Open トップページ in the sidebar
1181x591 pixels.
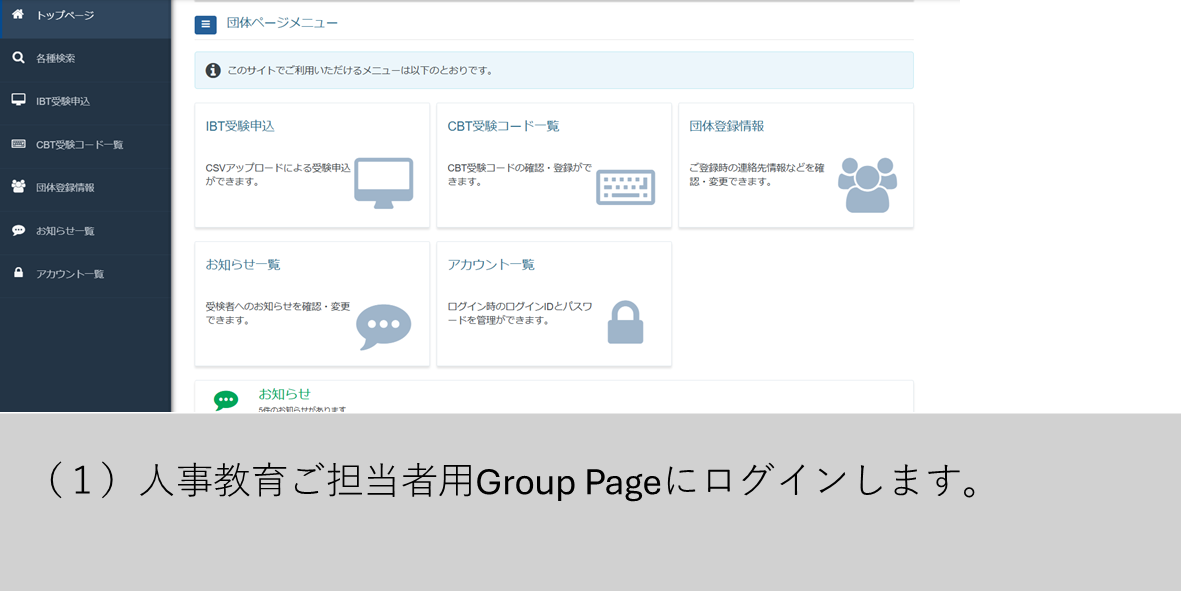click(x=85, y=15)
